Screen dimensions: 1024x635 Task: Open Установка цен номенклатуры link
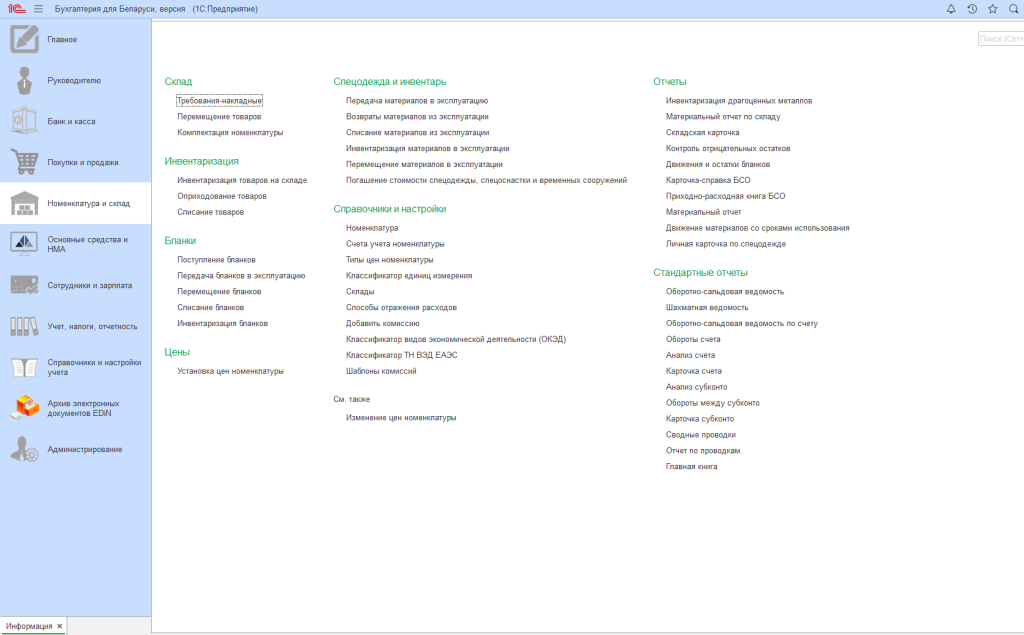230,371
